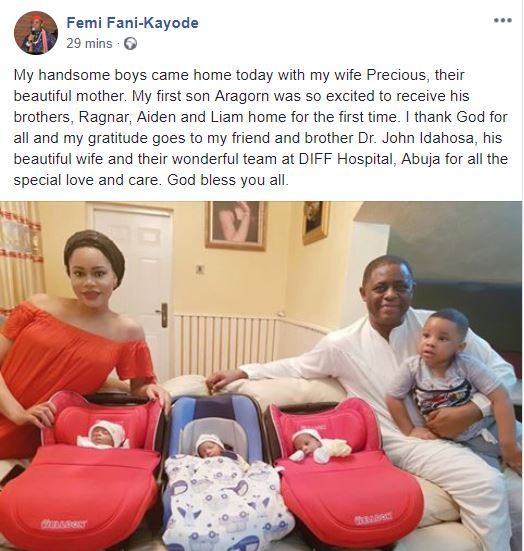524x551 pixels.
Task: Click the door handle in the photo
Action: 163,315
